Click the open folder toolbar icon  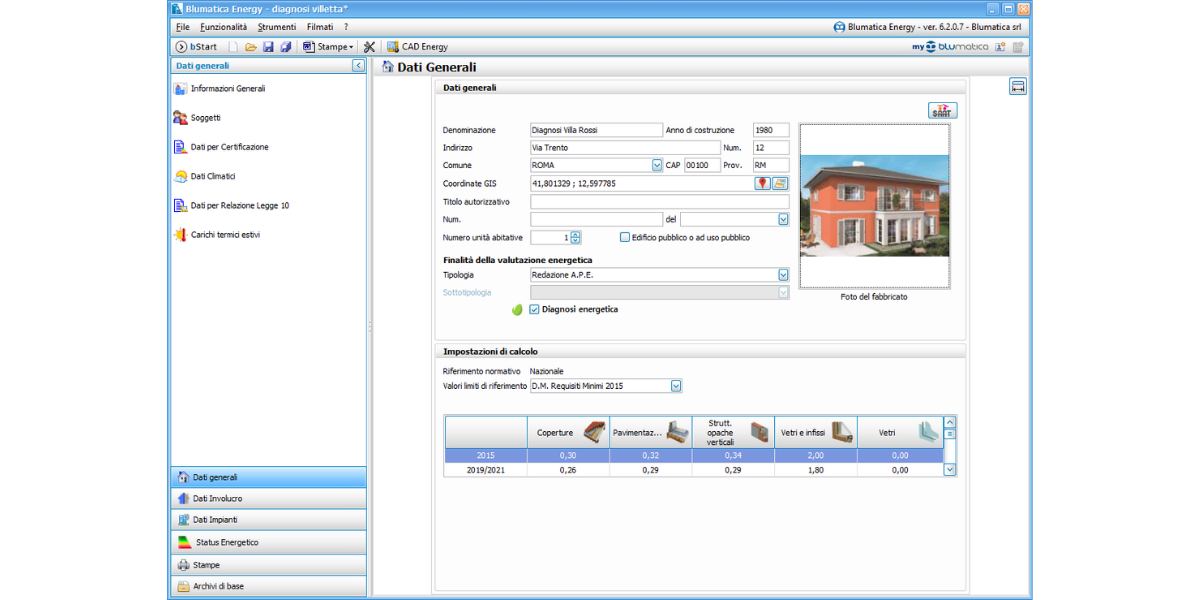coord(251,47)
